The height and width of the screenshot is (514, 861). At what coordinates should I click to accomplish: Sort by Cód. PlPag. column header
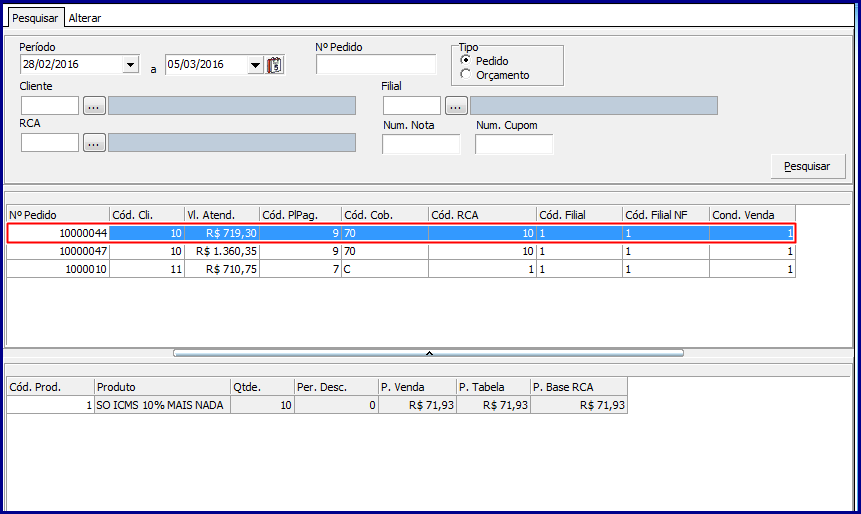tap(300, 215)
